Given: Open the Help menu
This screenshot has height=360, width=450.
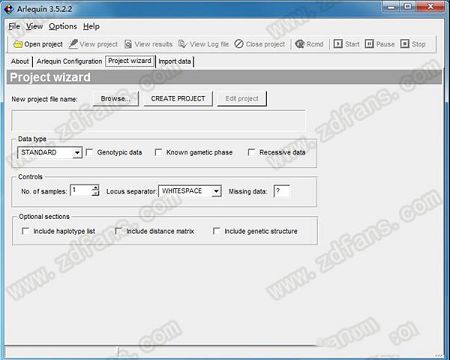Looking at the screenshot, I should click(x=91, y=26).
